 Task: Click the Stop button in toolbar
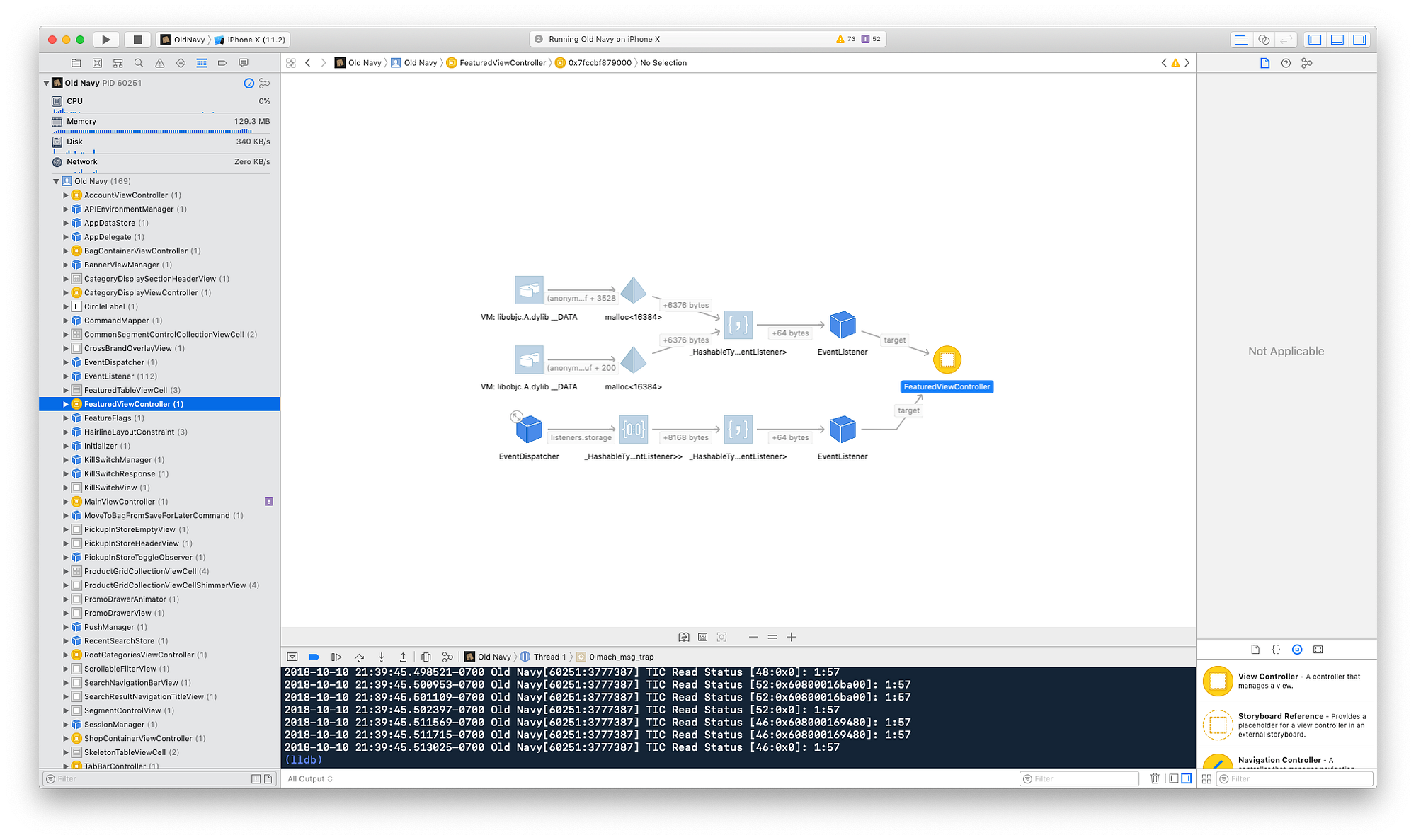(x=138, y=40)
